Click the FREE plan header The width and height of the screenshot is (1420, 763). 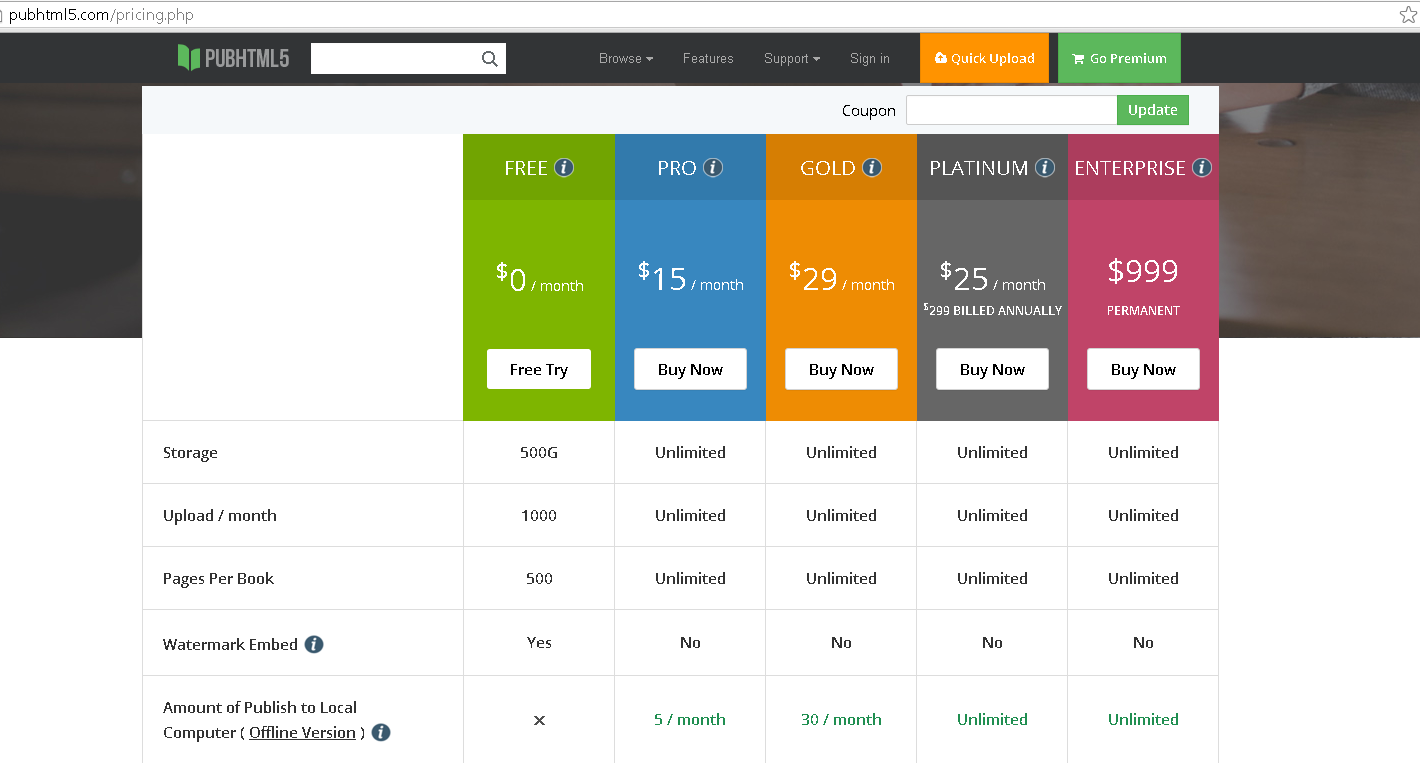pos(539,168)
